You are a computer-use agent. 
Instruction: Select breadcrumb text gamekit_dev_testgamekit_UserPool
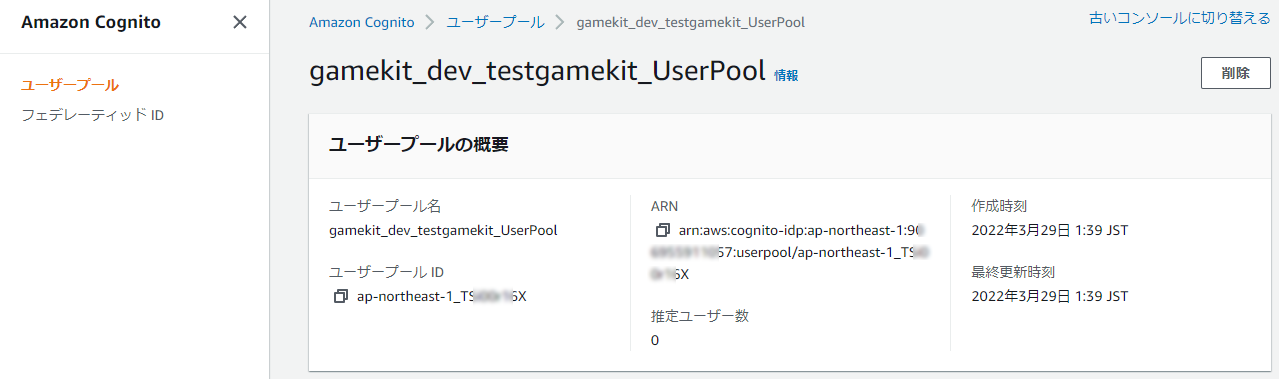tap(691, 22)
